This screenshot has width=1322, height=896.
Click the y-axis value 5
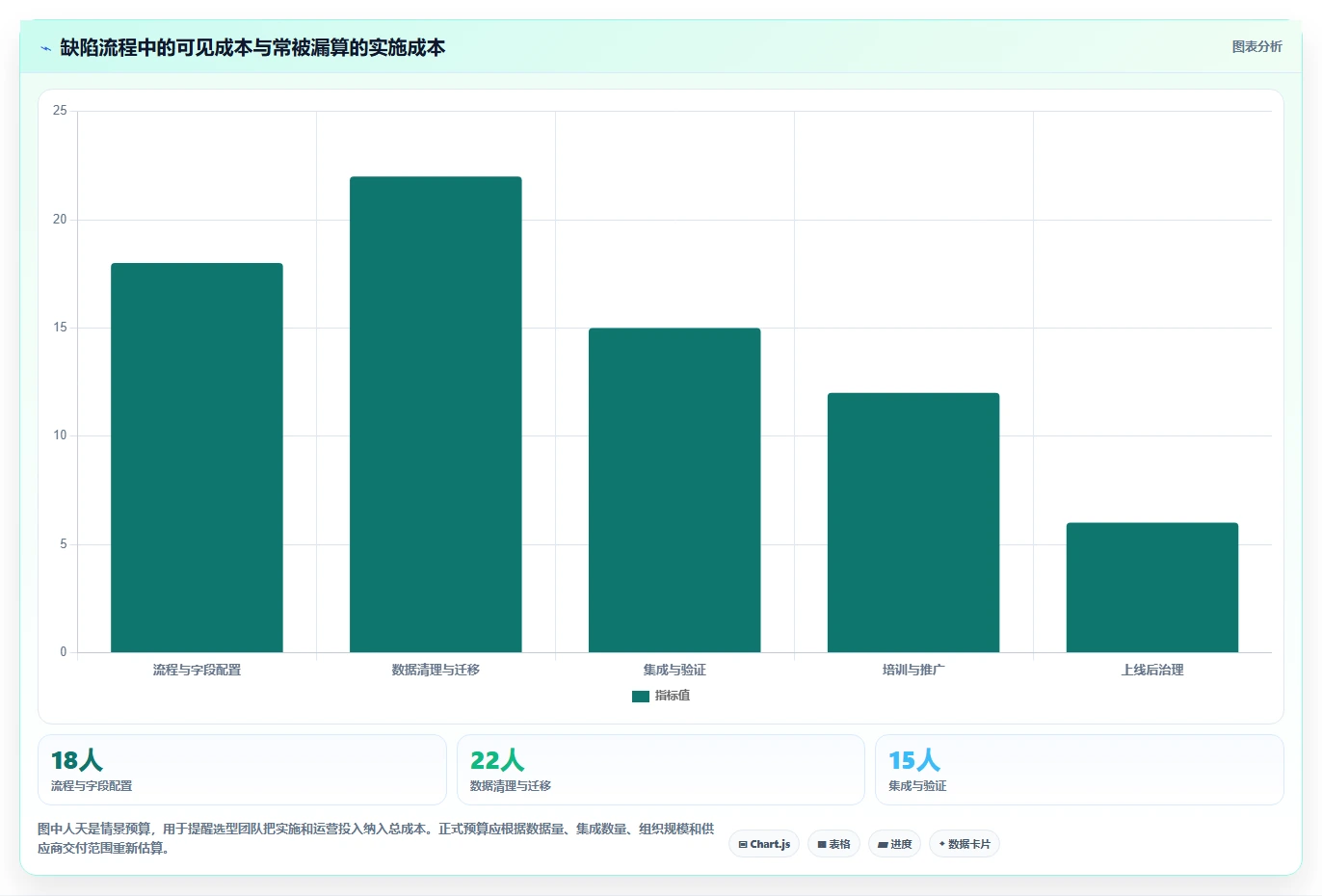coord(64,544)
